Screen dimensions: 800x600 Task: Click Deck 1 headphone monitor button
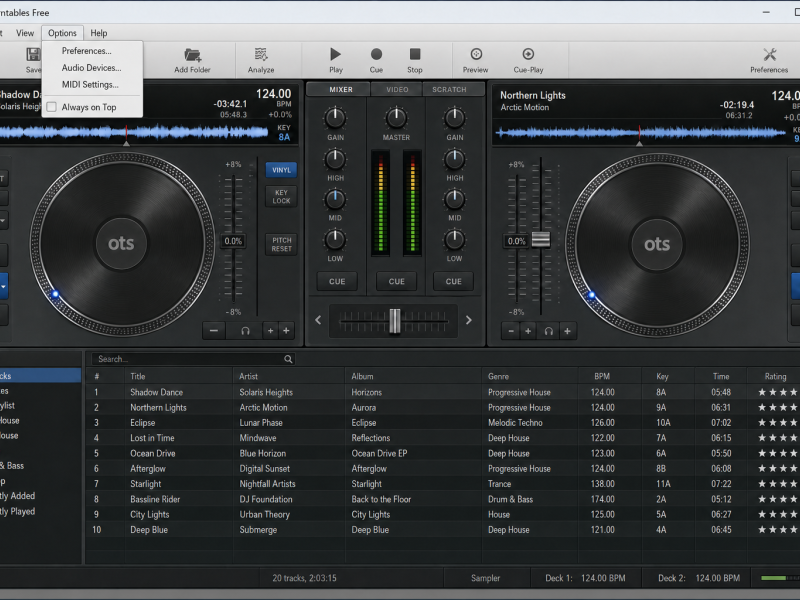(245, 331)
